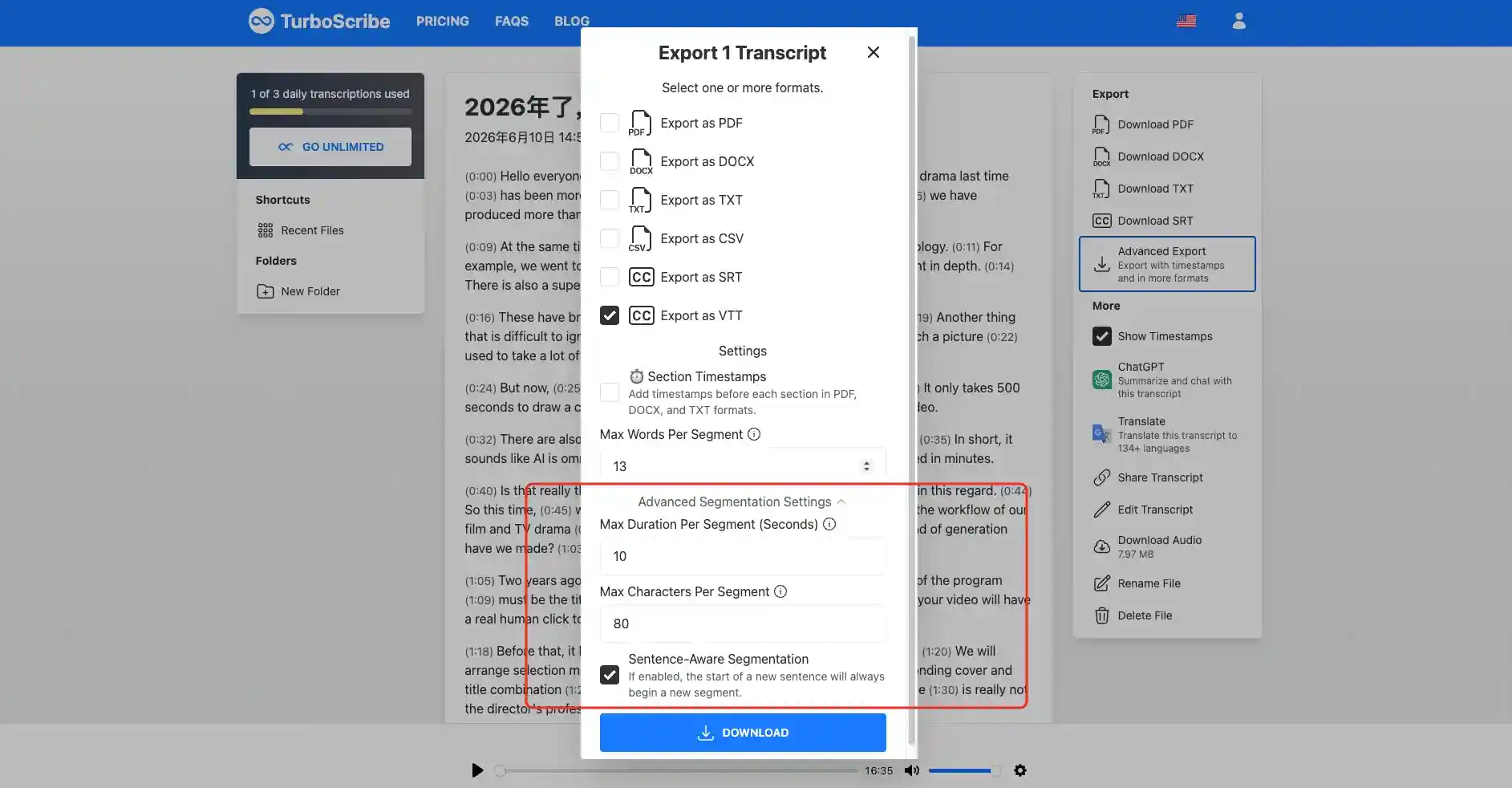Image resolution: width=1512 pixels, height=788 pixels.
Task: Click the PDF file icon in dialog
Action: 640,123
